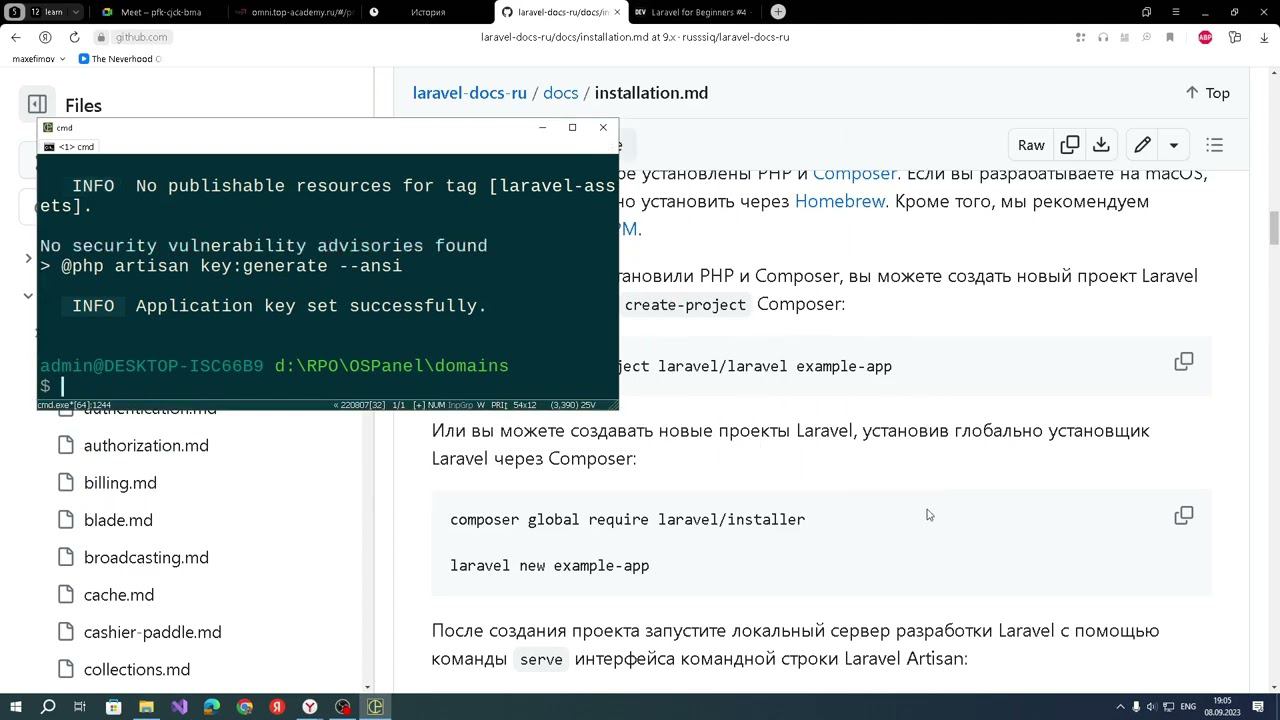The image size is (1280, 720).
Task: Close the laravel-docs-ru browser tab
Action: pos(616,12)
